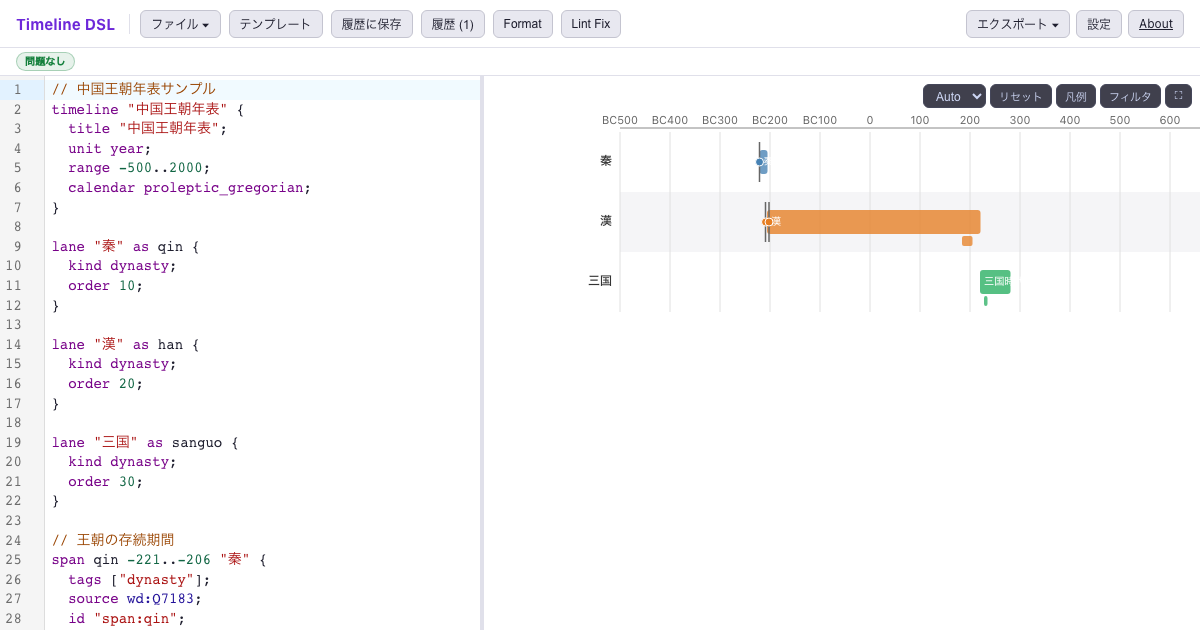Toggle fullscreen for the timeline preview
The height and width of the screenshot is (630, 1200).
click(x=1178, y=96)
